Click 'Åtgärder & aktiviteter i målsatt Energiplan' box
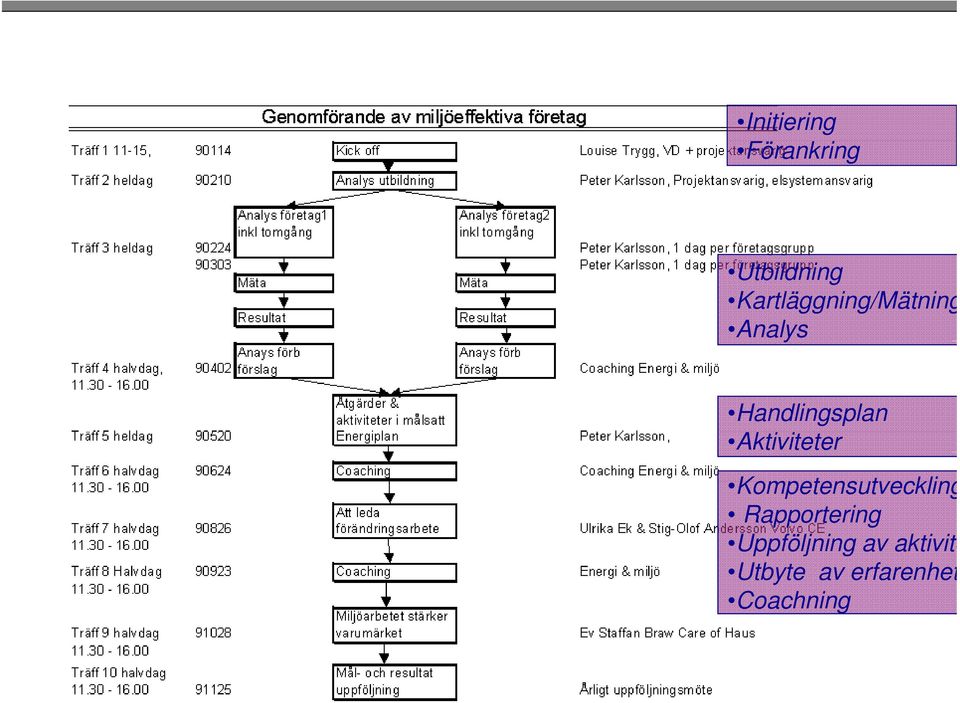Image resolution: width=960 pixels, height=703 pixels. coord(394,420)
